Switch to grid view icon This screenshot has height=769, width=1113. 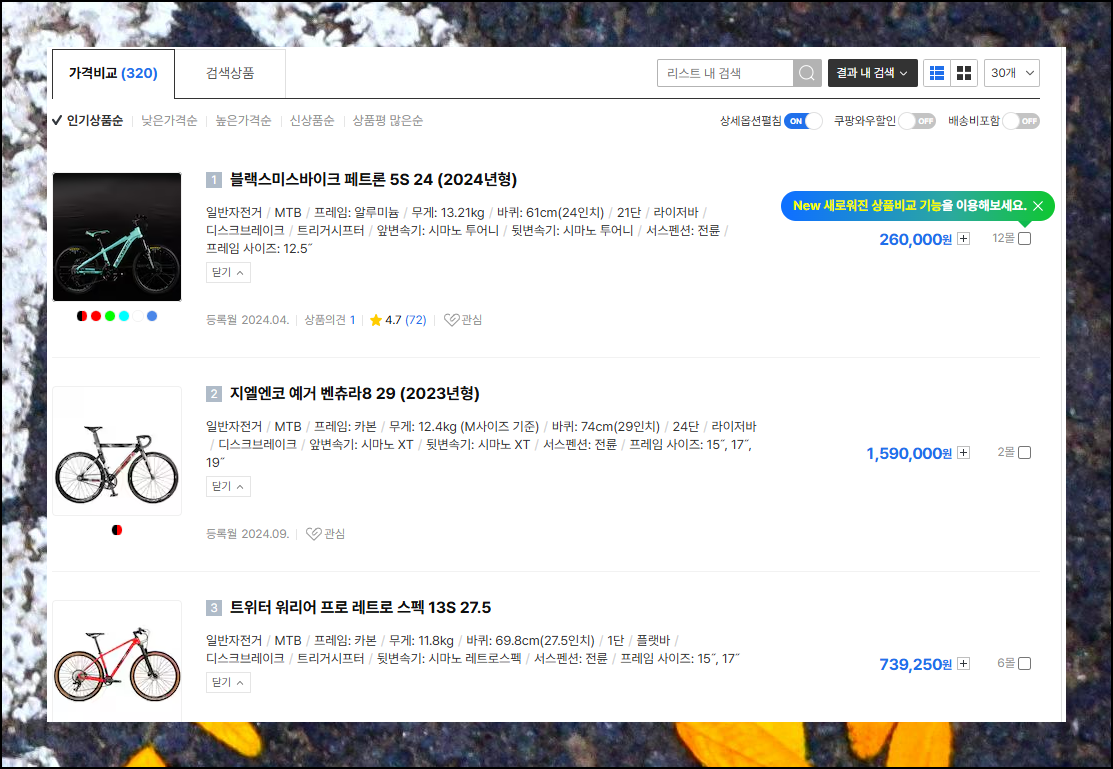(964, 73)
